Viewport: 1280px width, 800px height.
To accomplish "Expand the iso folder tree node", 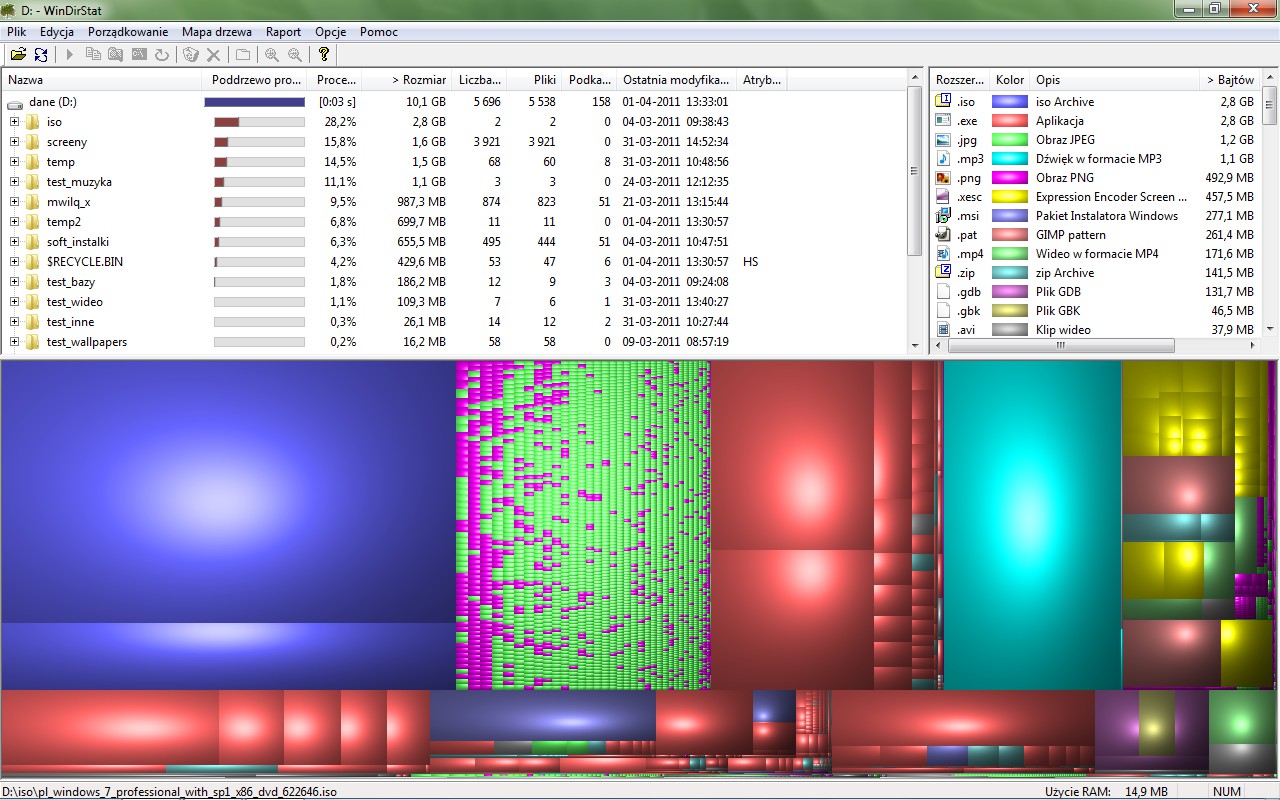I will click(15, 122).
